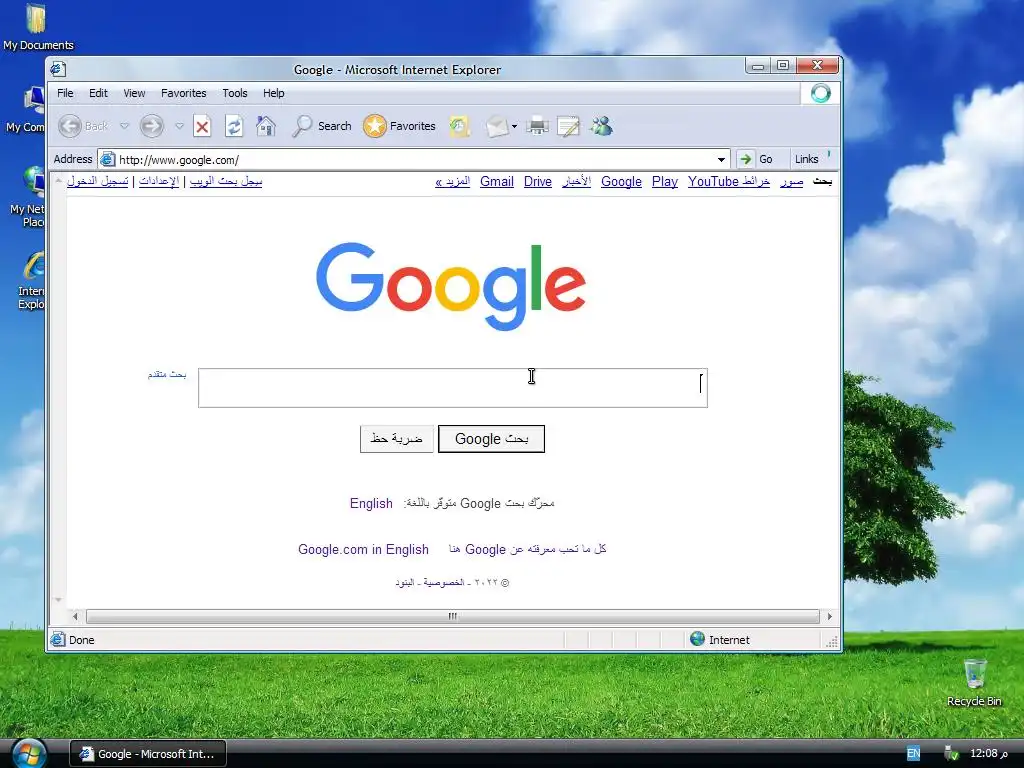The width and height of the screenshot is (1024, 768).
Task: Open the Windows Start orb
Action: (29, 753)
